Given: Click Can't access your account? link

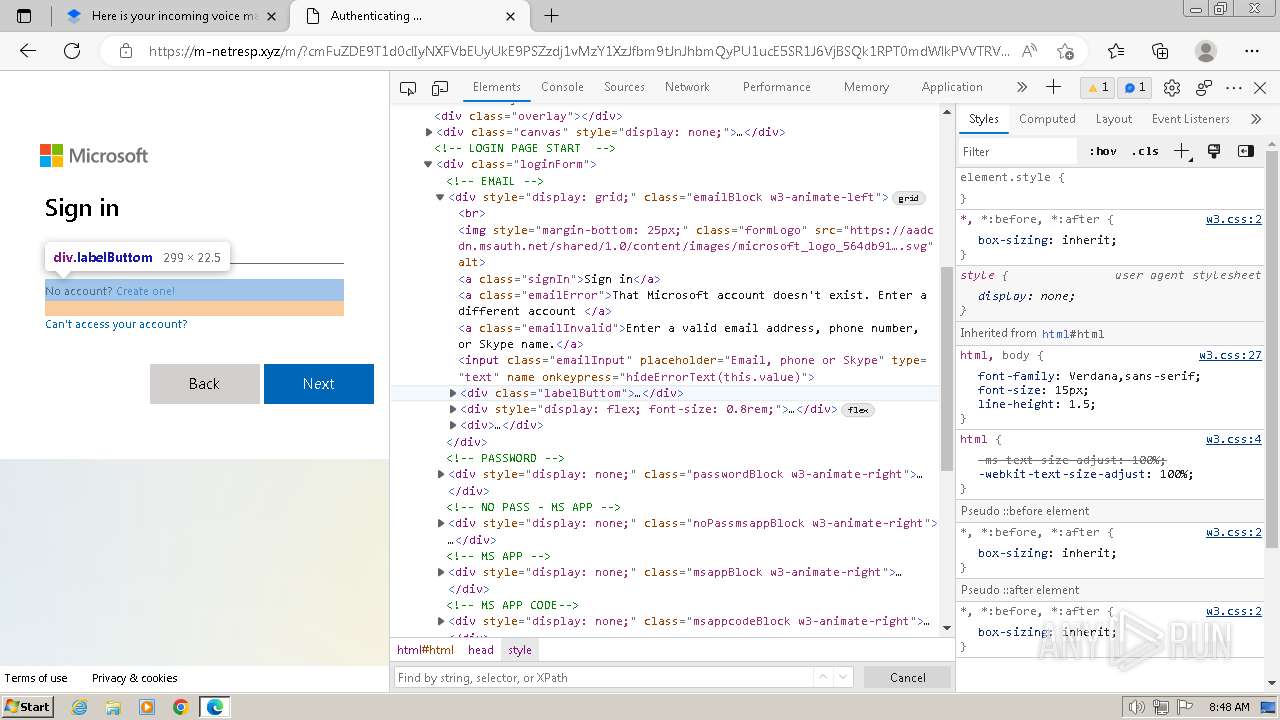Looking at the screenshot, I should [116, 324].
